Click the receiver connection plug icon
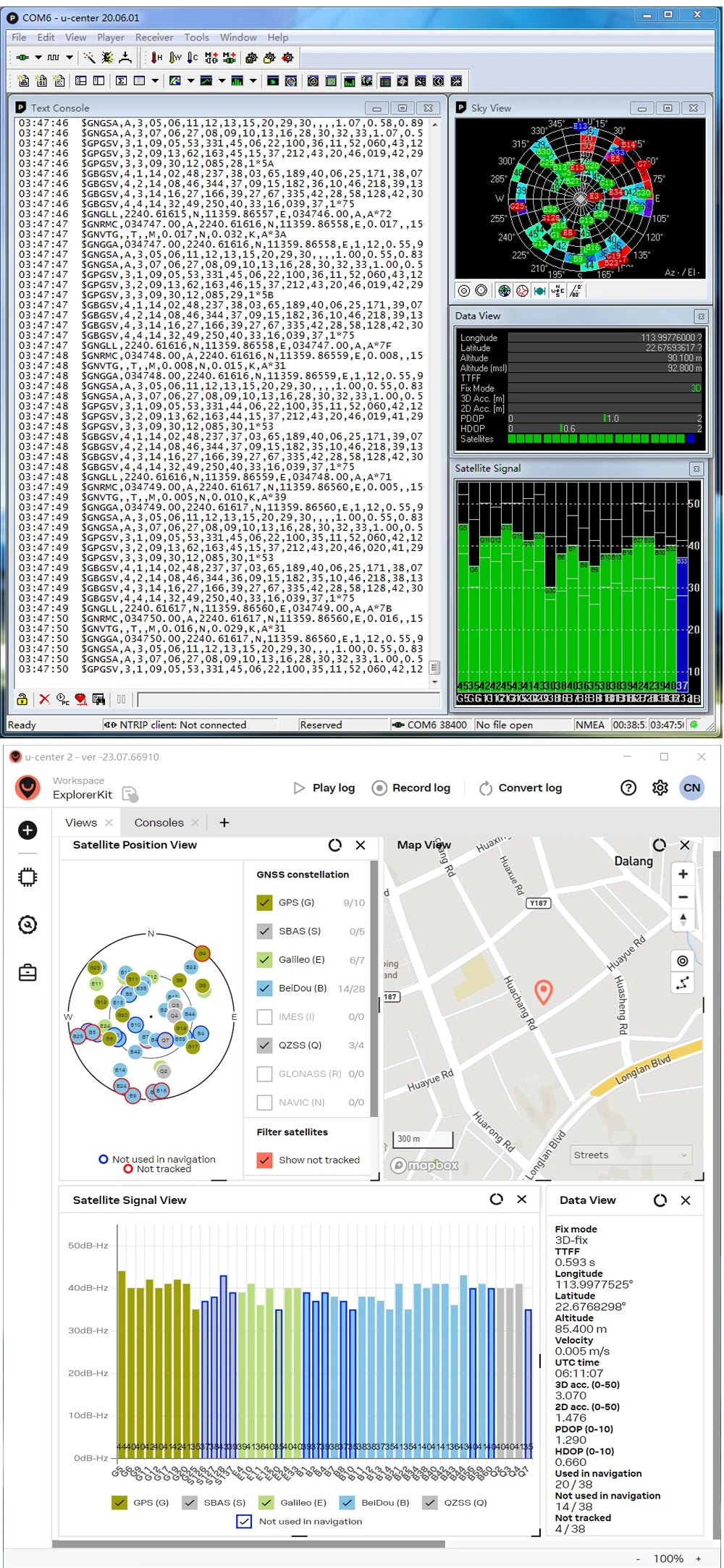724x1568 pixels. pyautogui.click(x=22, y=57)
